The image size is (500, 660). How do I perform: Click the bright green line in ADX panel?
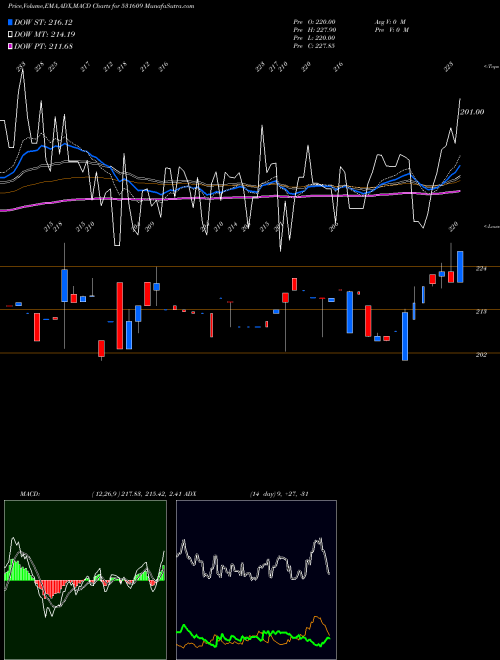click(253, 636)
